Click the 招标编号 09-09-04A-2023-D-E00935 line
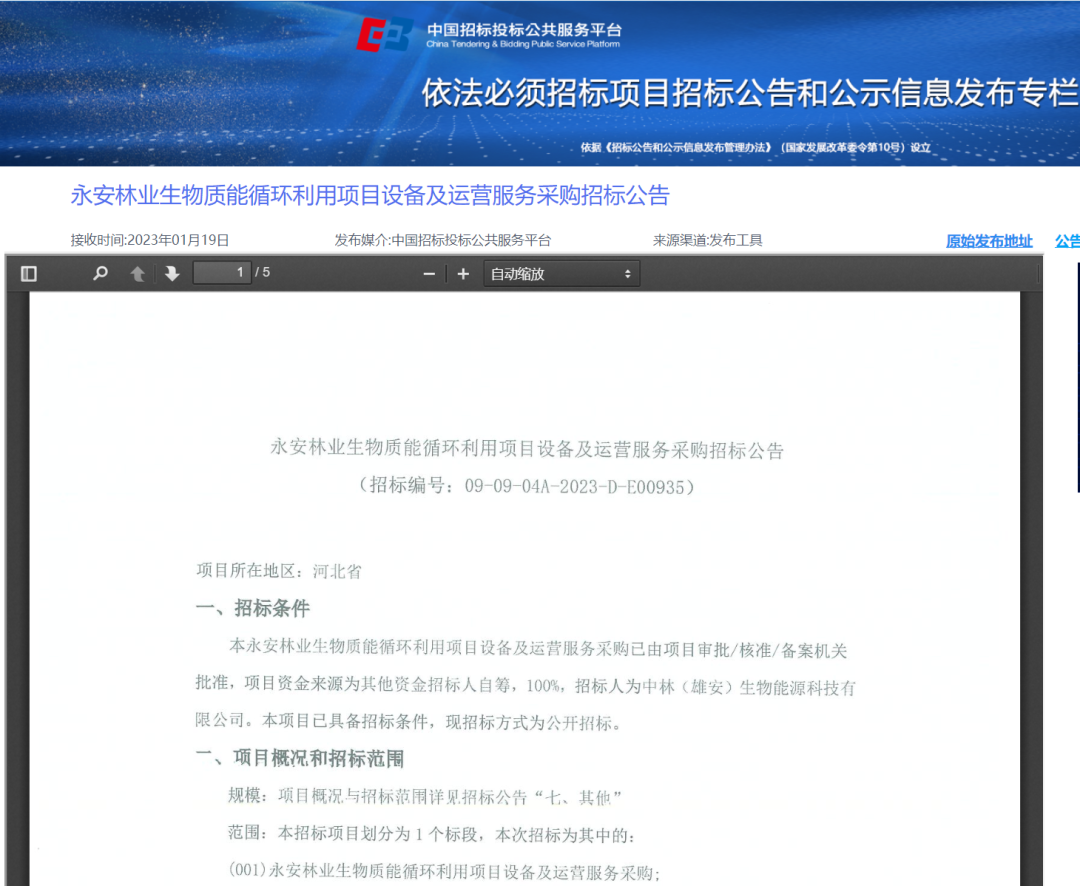Screen dimensions: 1080x886 tap(527, 486)
